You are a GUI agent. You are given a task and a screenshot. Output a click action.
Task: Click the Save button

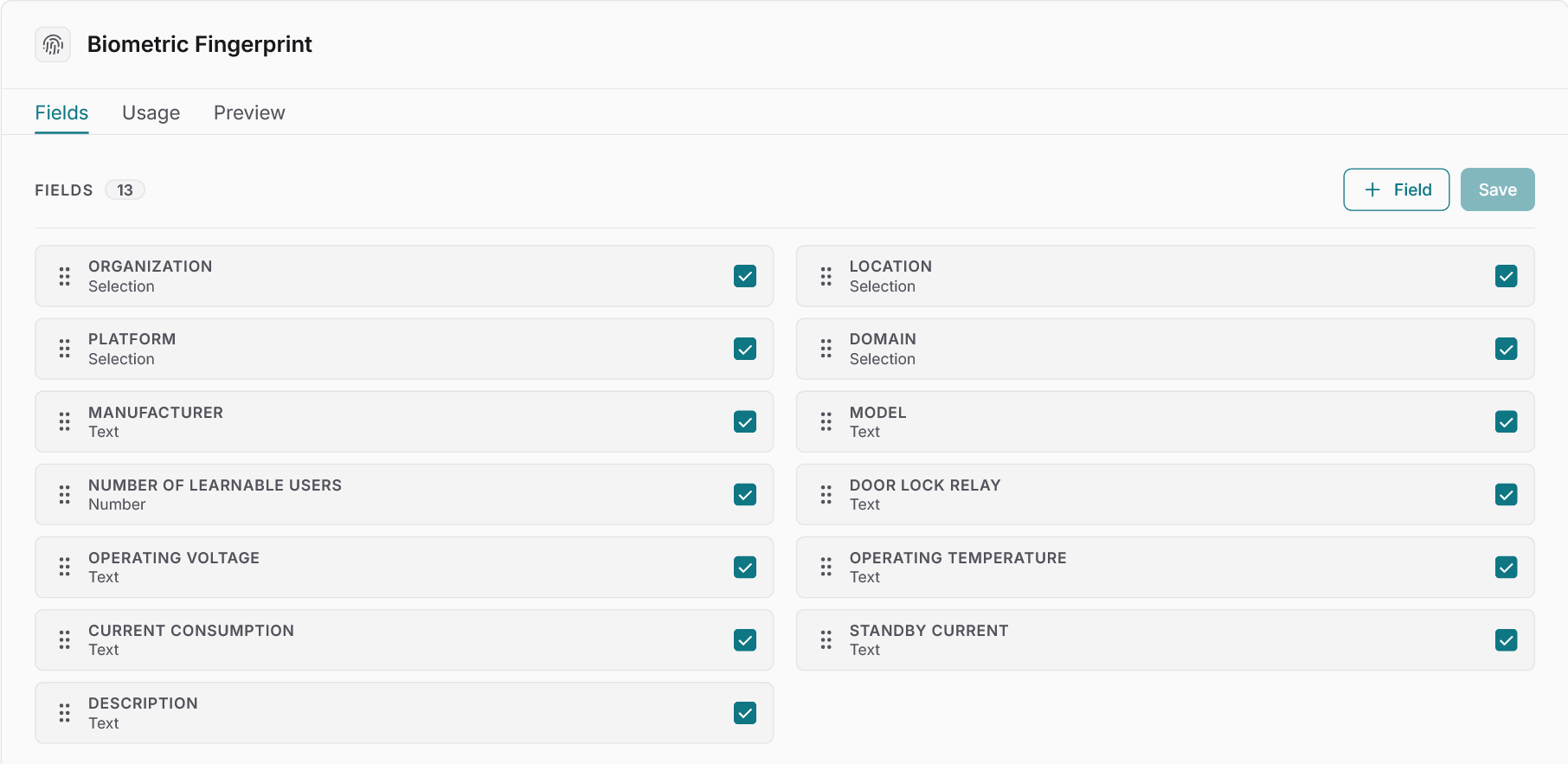click(x=1497, y=189)
